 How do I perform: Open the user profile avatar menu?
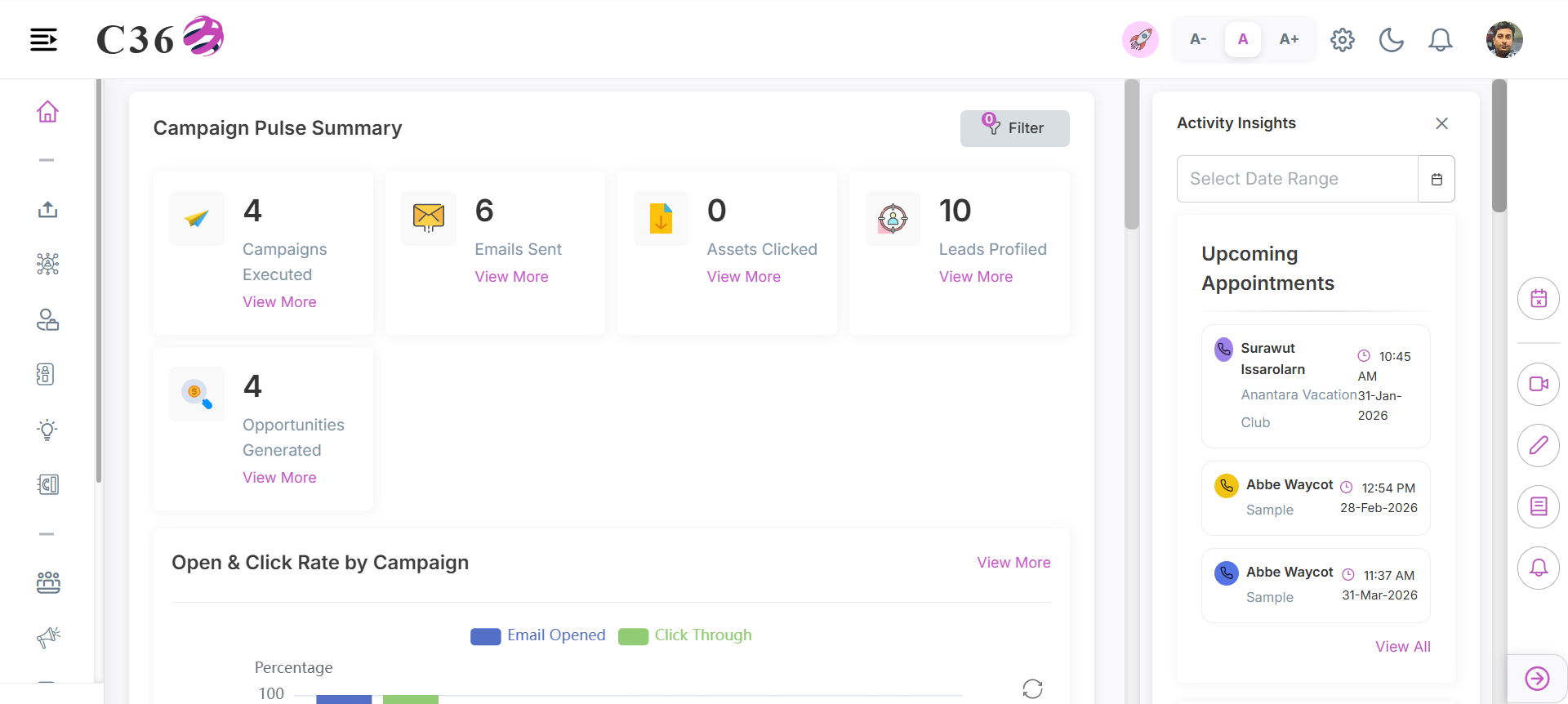(x=1504, y=39)
